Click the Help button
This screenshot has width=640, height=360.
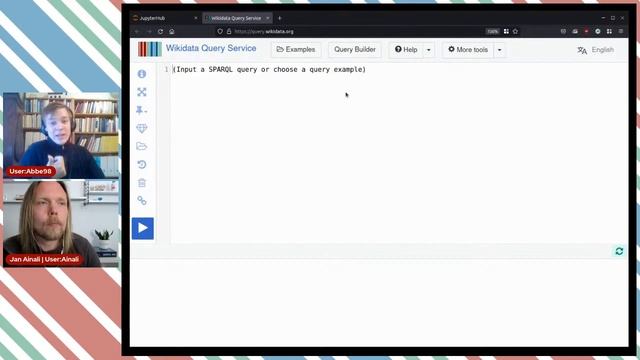coord(406,49)
